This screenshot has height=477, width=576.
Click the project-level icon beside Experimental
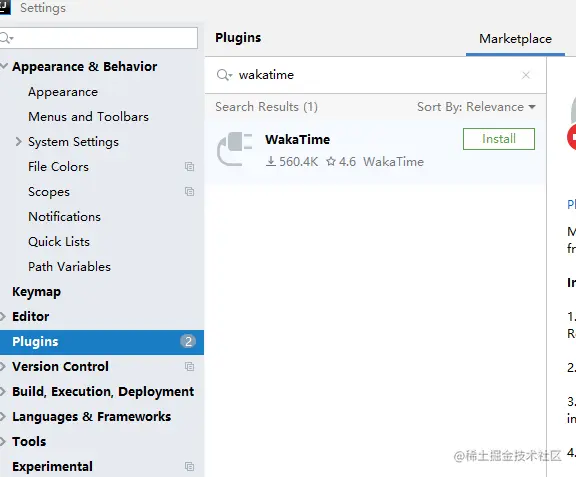pos(190,467)
